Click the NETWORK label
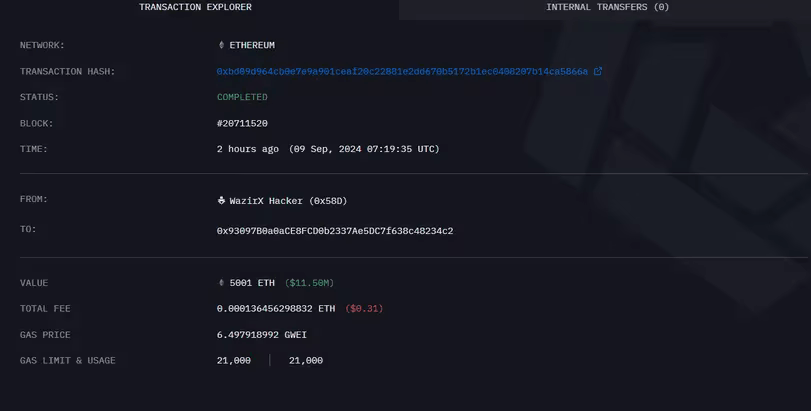 coord(42,45)
